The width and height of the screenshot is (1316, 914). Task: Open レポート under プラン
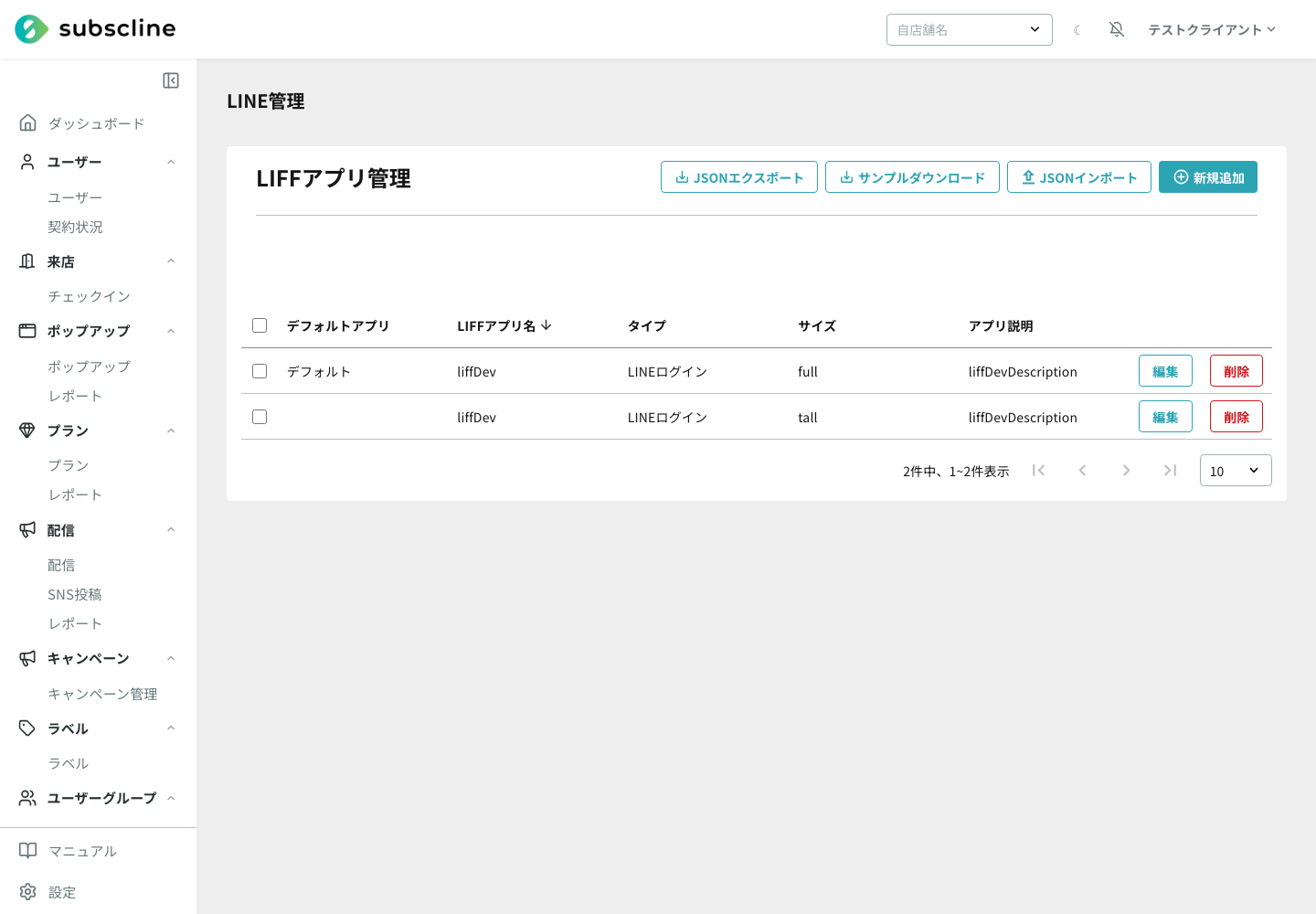coord(75,494)
